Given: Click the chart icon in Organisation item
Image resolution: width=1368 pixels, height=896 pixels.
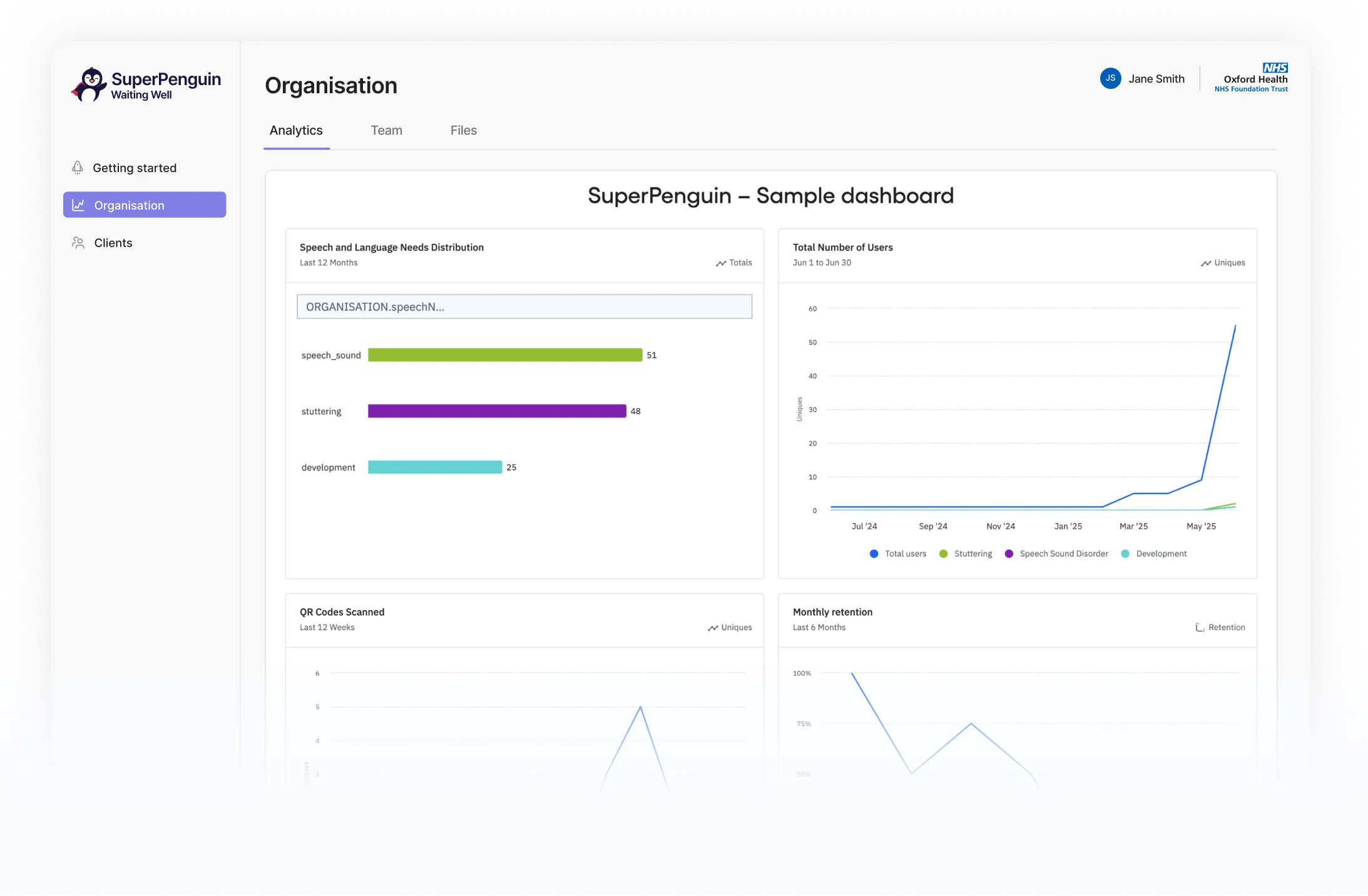Looking at the screenshot, I should 78,205.
